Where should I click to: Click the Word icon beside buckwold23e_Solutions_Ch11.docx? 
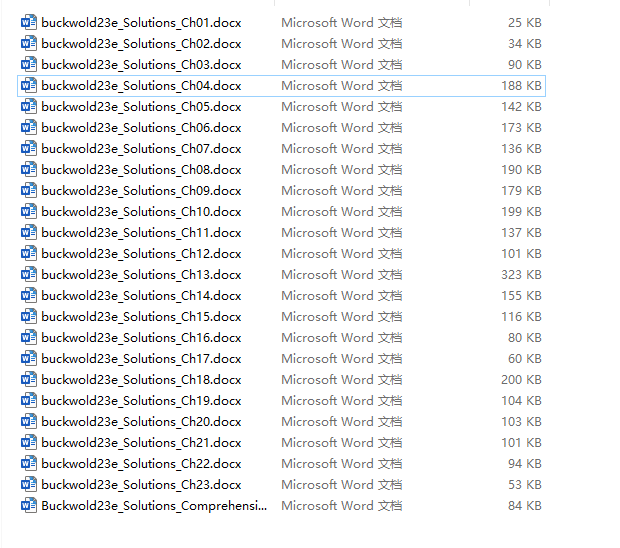click(x=29, y=232)
